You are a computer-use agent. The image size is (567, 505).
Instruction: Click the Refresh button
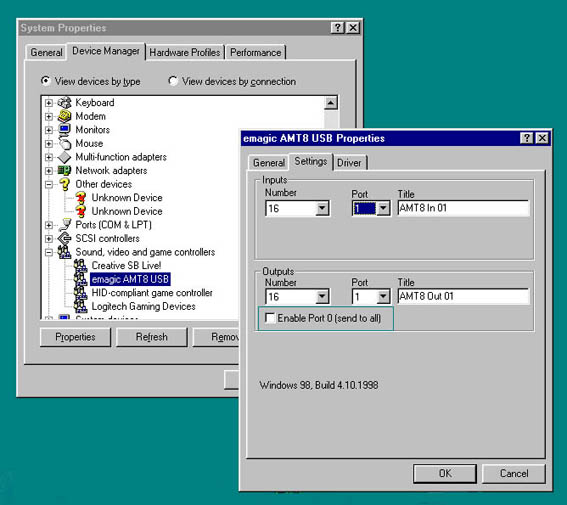[152, 337]
